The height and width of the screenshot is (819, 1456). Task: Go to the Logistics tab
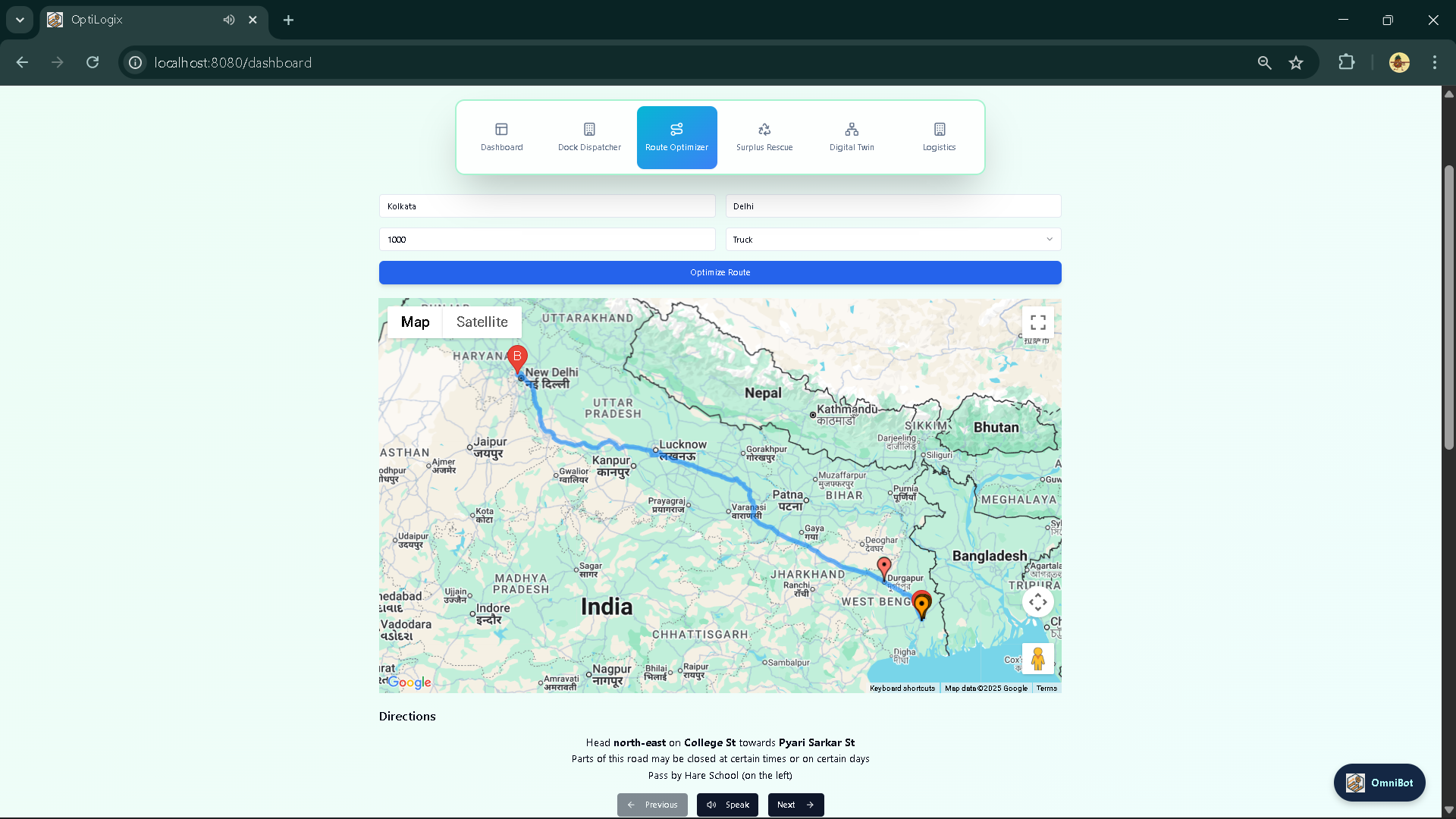pyautogui.click(x=939, y=137)
